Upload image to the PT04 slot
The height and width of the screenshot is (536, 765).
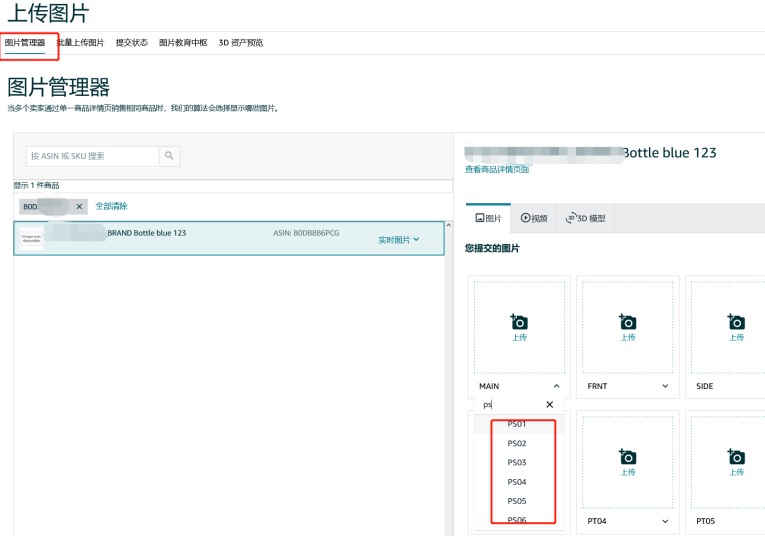(x=628, y=462)
